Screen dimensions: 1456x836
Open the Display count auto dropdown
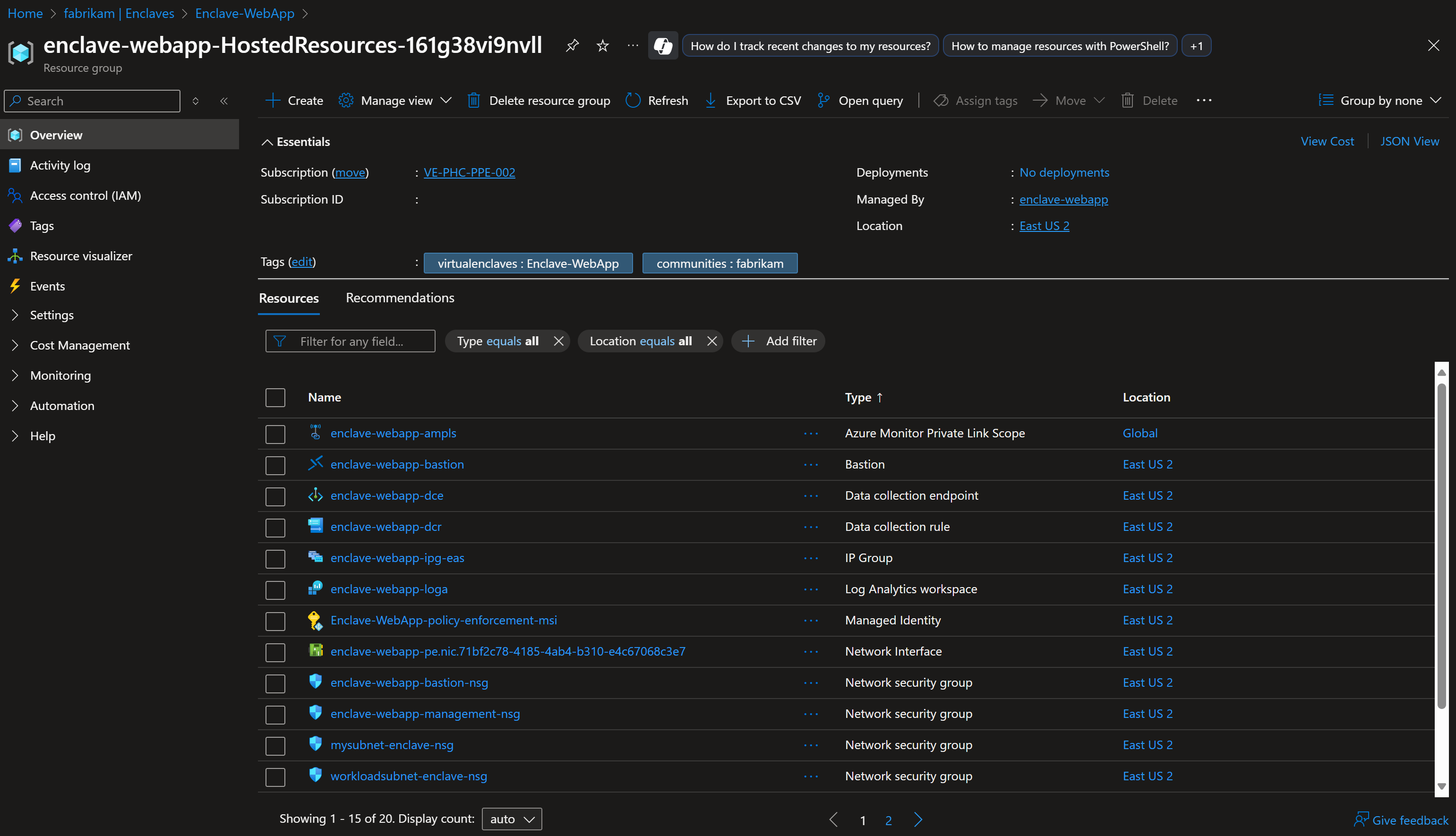click(512, 819)
